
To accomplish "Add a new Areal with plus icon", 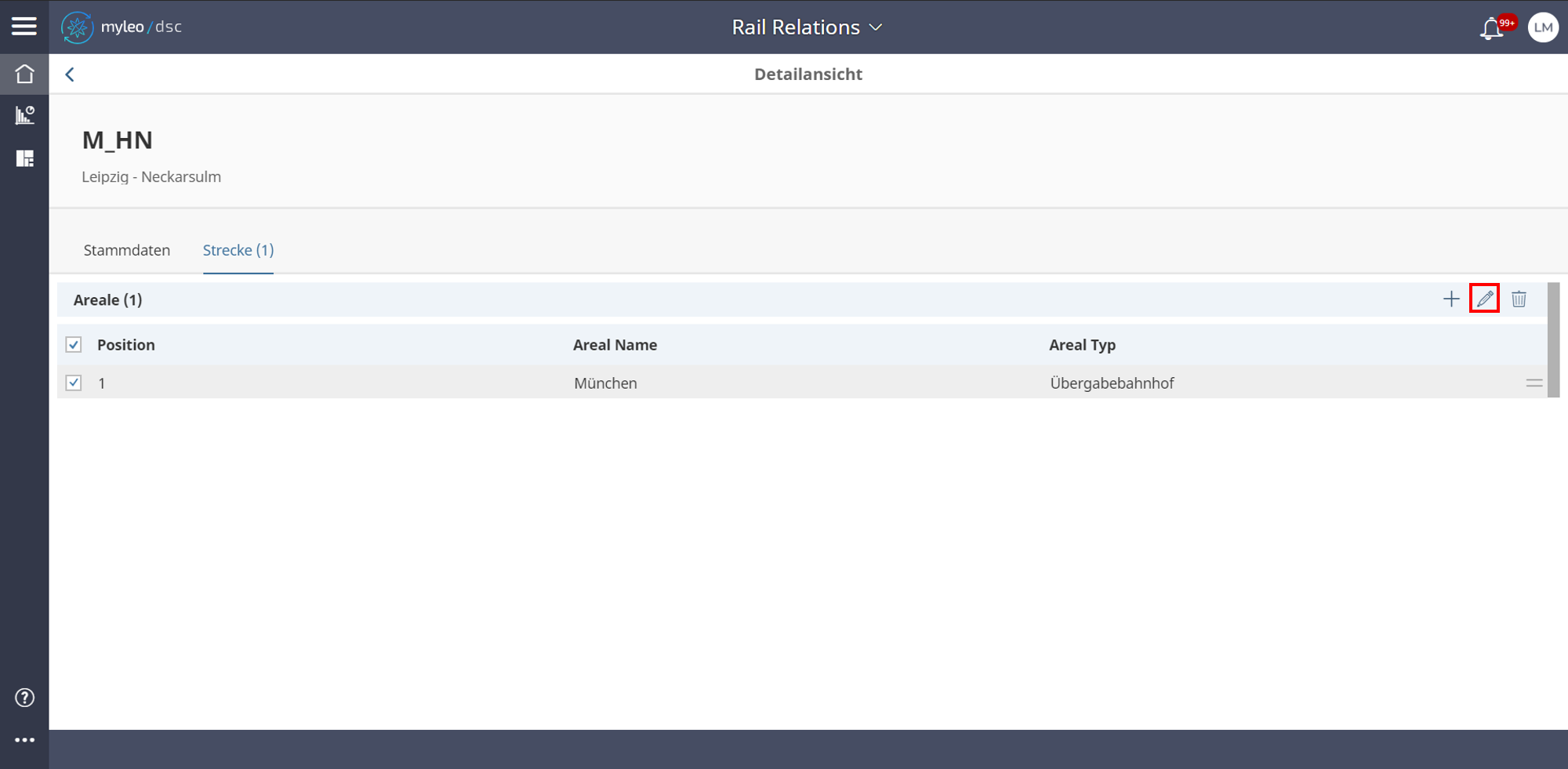I will click(x=1451, y=299).
